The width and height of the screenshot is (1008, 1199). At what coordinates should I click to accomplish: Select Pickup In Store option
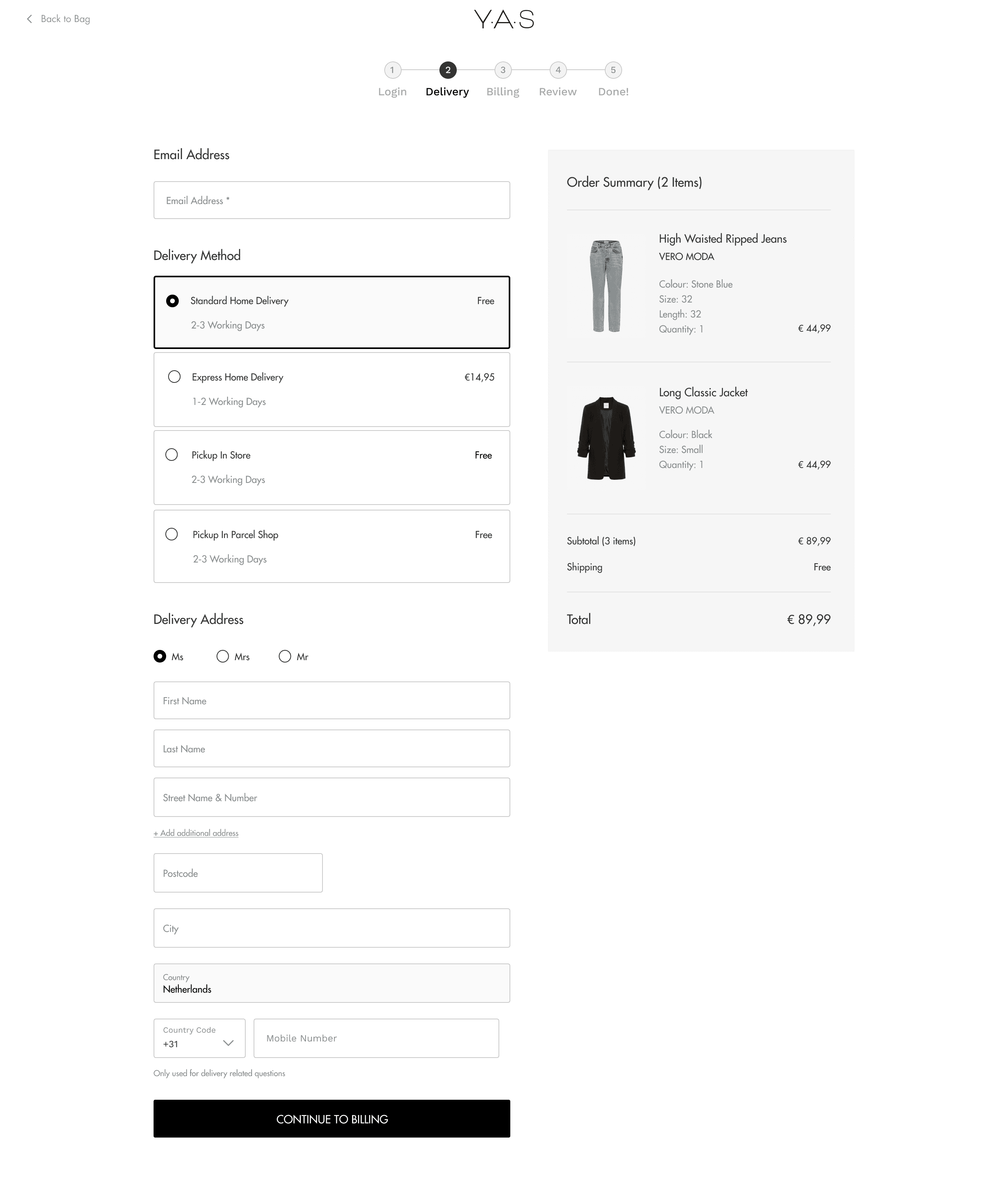171,455
